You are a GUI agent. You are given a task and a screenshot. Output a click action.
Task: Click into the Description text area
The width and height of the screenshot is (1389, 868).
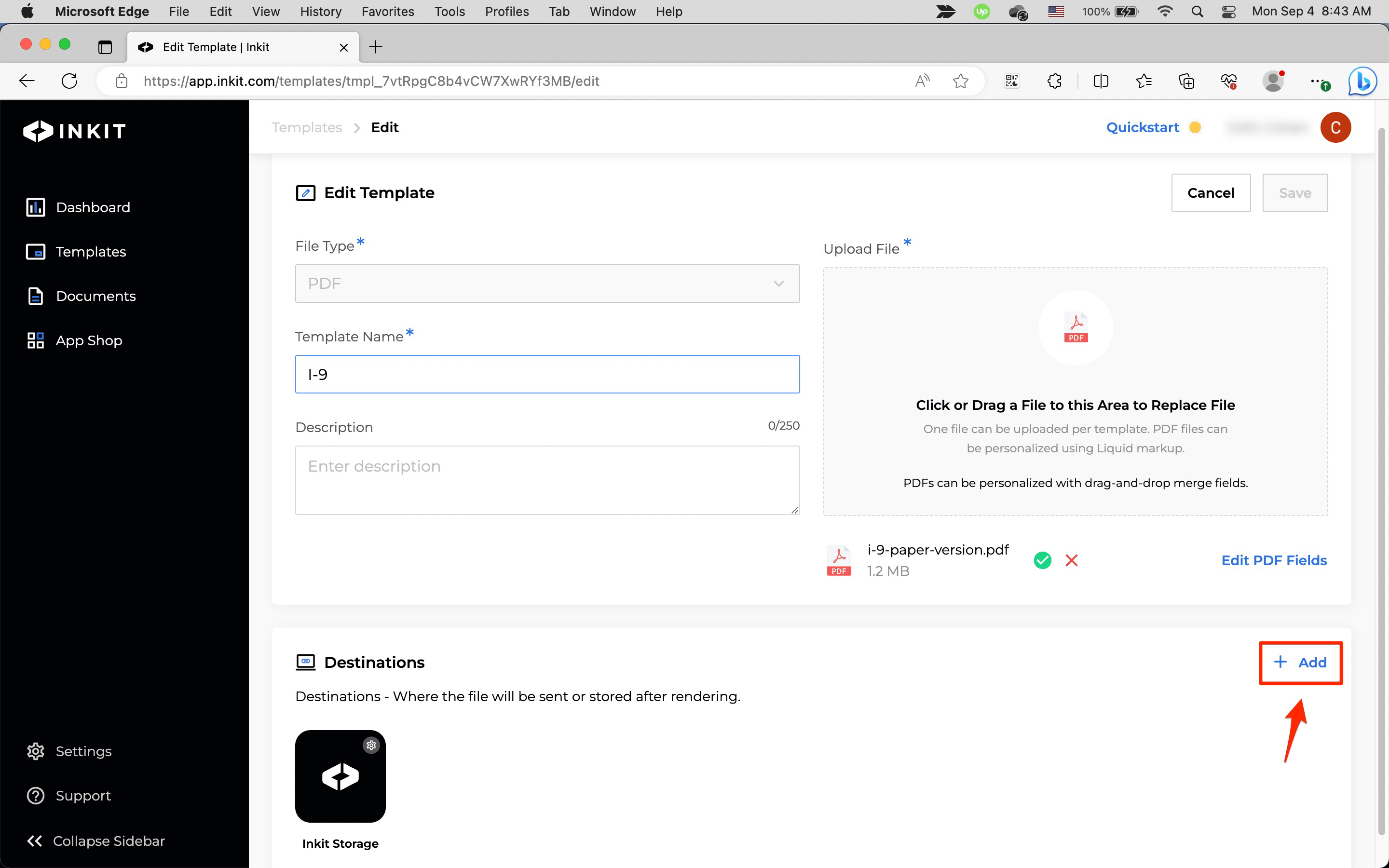click(x=546, y=480)
